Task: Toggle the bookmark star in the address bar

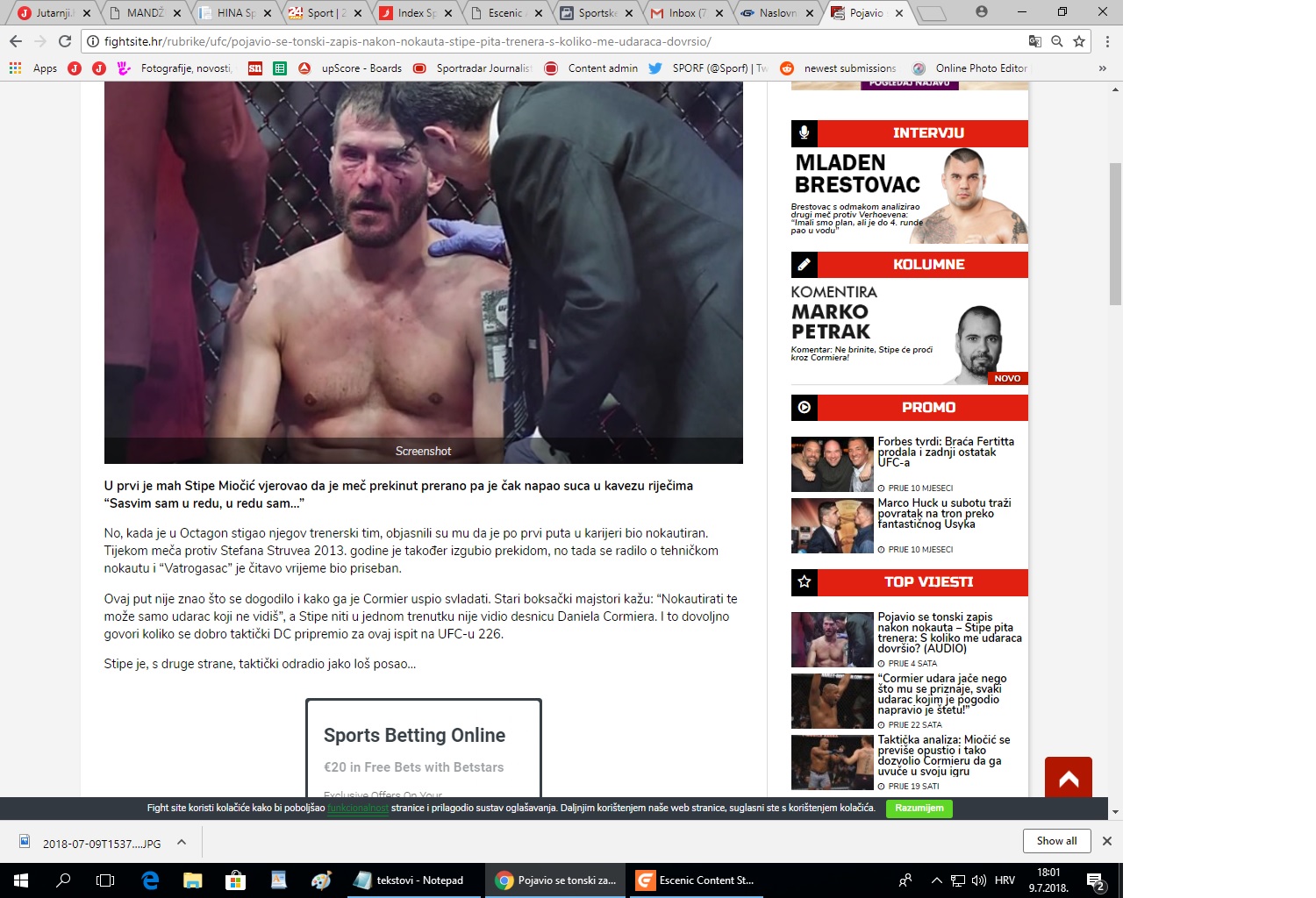Action: click(1078, 40)
